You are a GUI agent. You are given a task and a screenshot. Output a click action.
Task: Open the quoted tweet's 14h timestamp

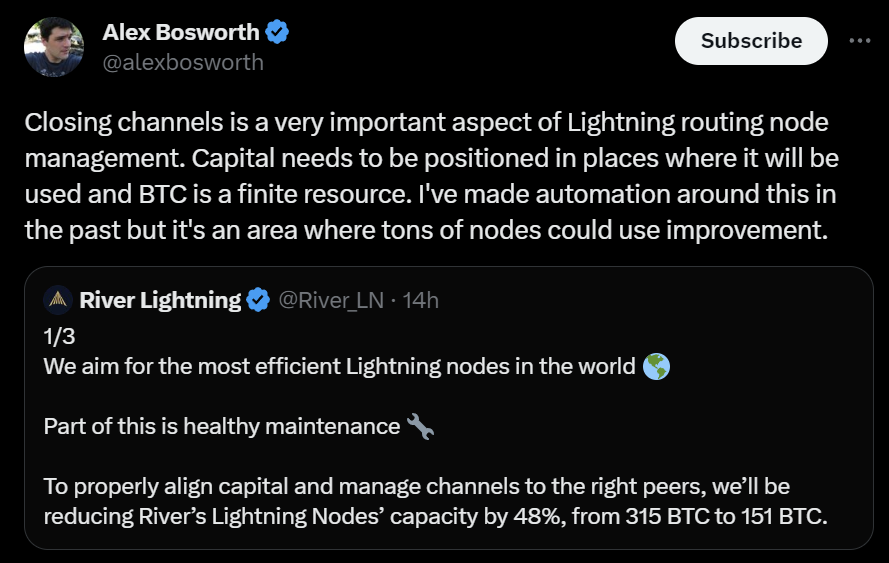point(420,299)
